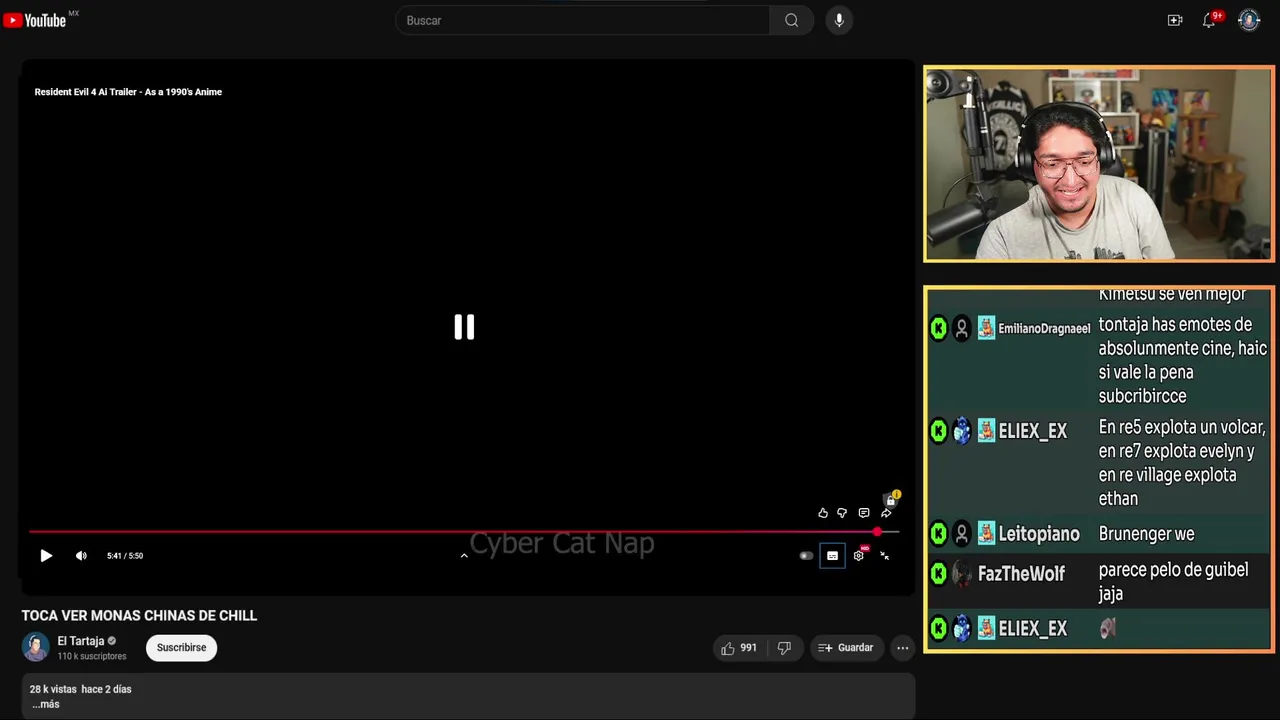
Task: Exit fullscreen with the collapse arrows icon
Action: click(x=884, y=556)
